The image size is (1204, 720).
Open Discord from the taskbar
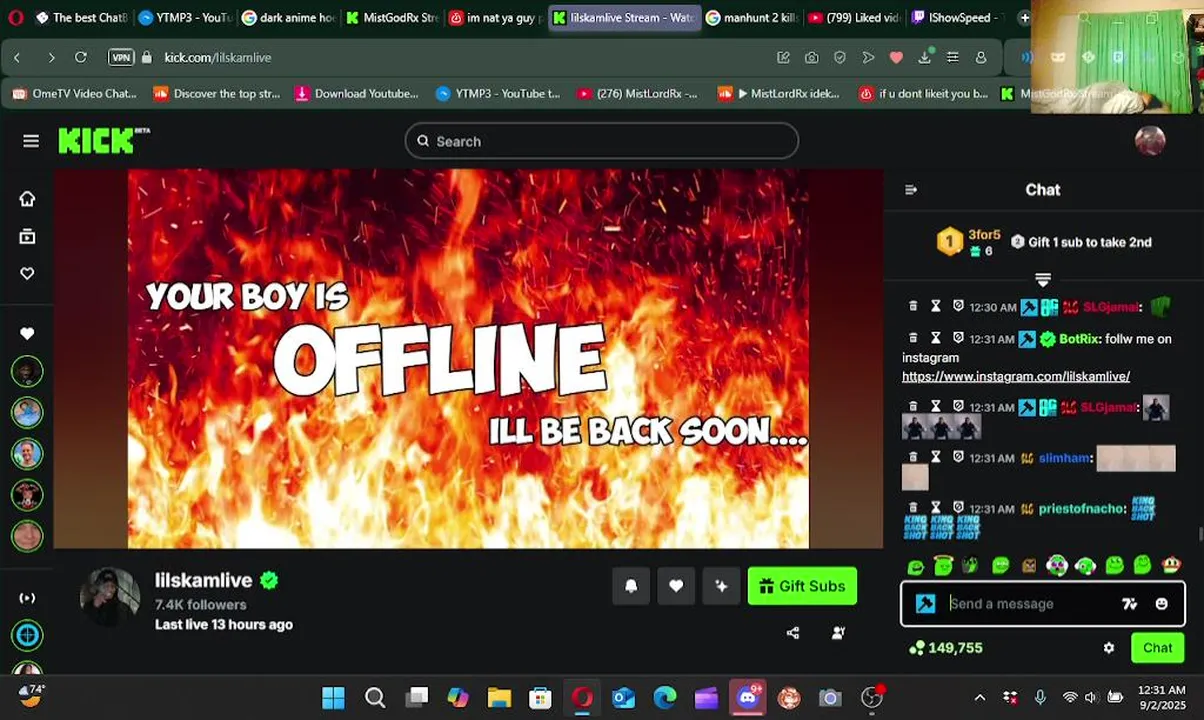pos(747,698)
